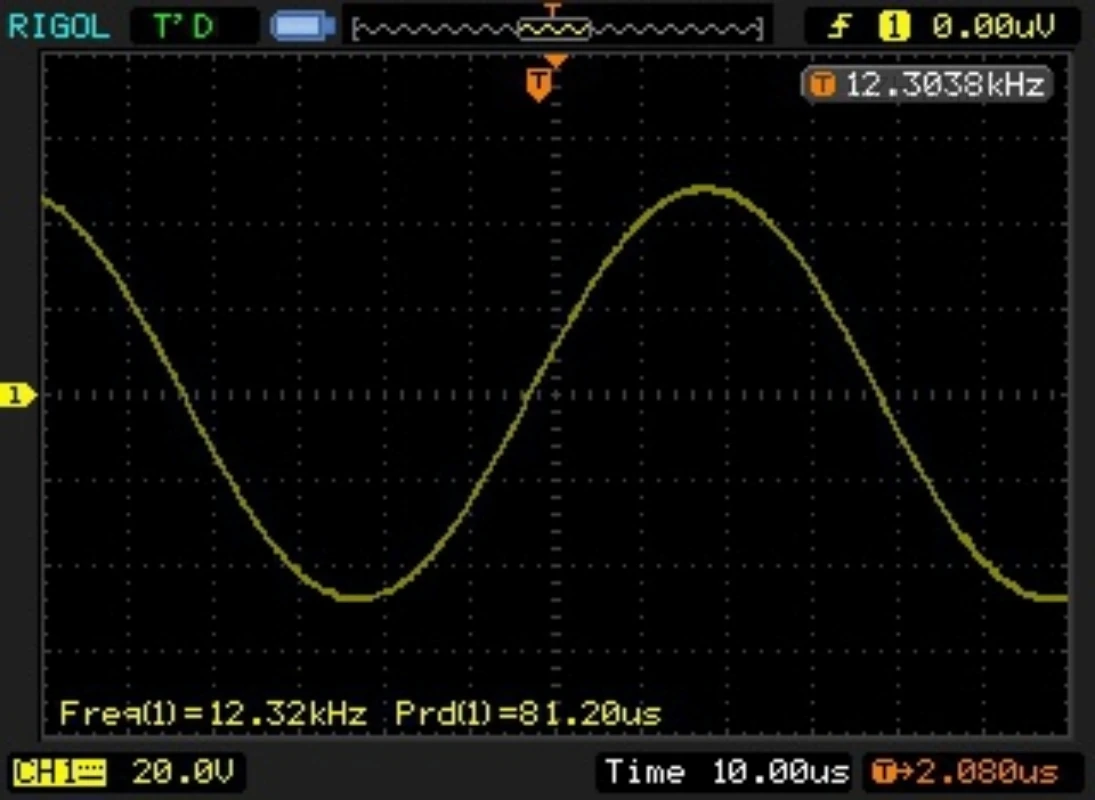Viewport: 1095px width, 800px height.
Task: Click the RIGOL logo text
Action: coord(59,27)
